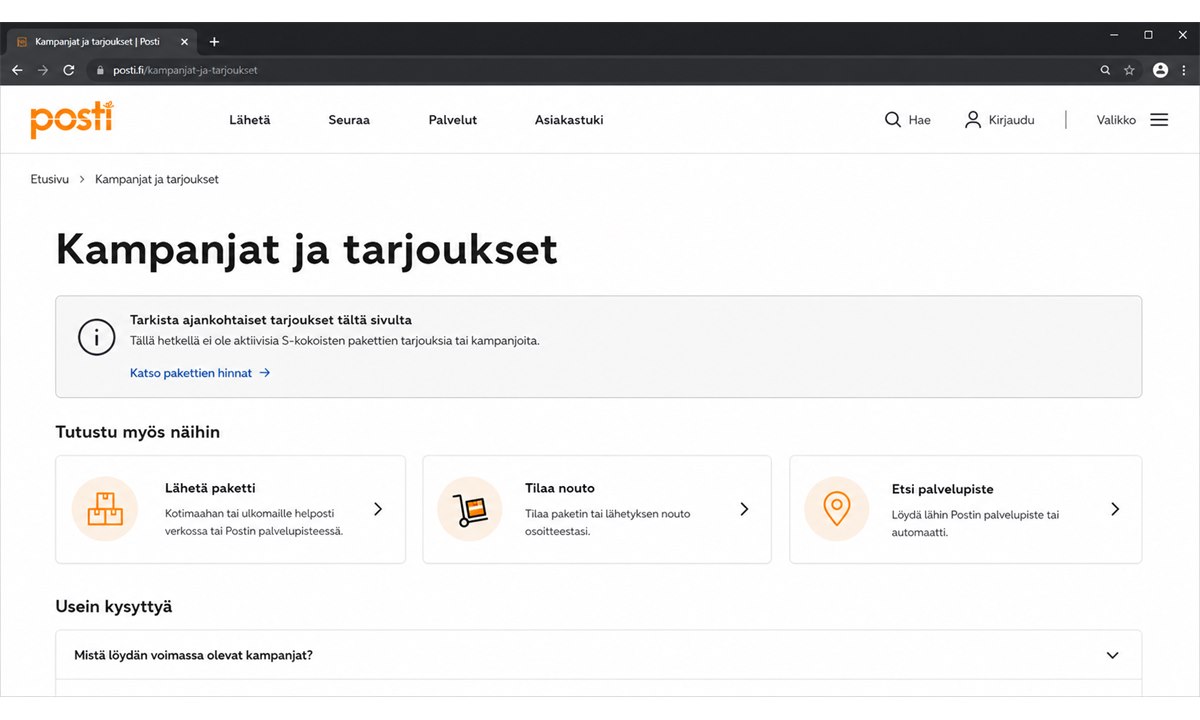Open the search magnifier icon beside Hae
The image size is (1200, 720).
pos(893,120)
